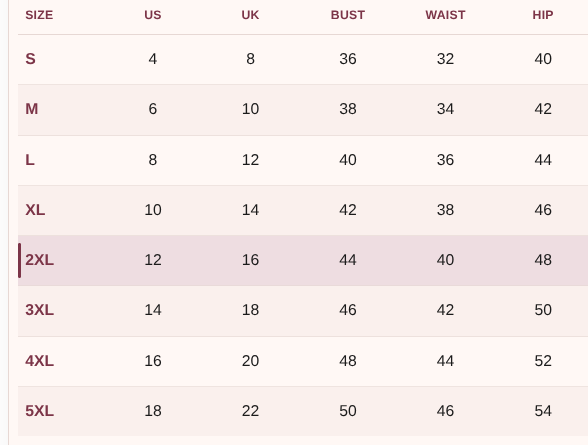Click the hip value 52 in 4XL row

(x=543, y=361)
